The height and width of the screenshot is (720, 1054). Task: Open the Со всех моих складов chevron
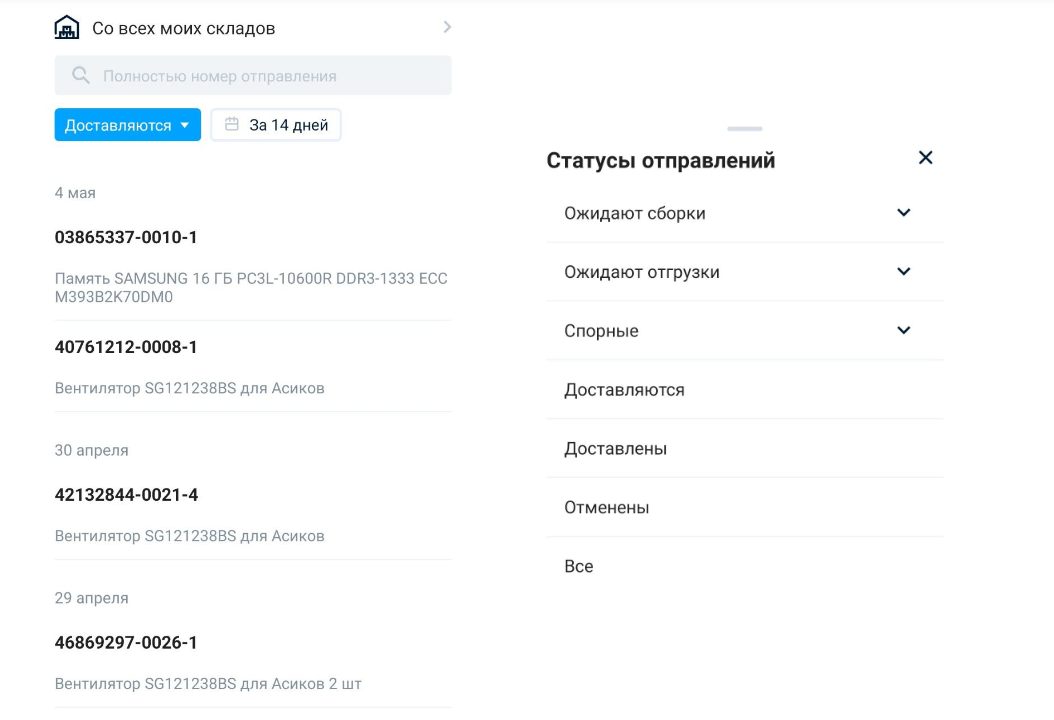coord(447,27)
